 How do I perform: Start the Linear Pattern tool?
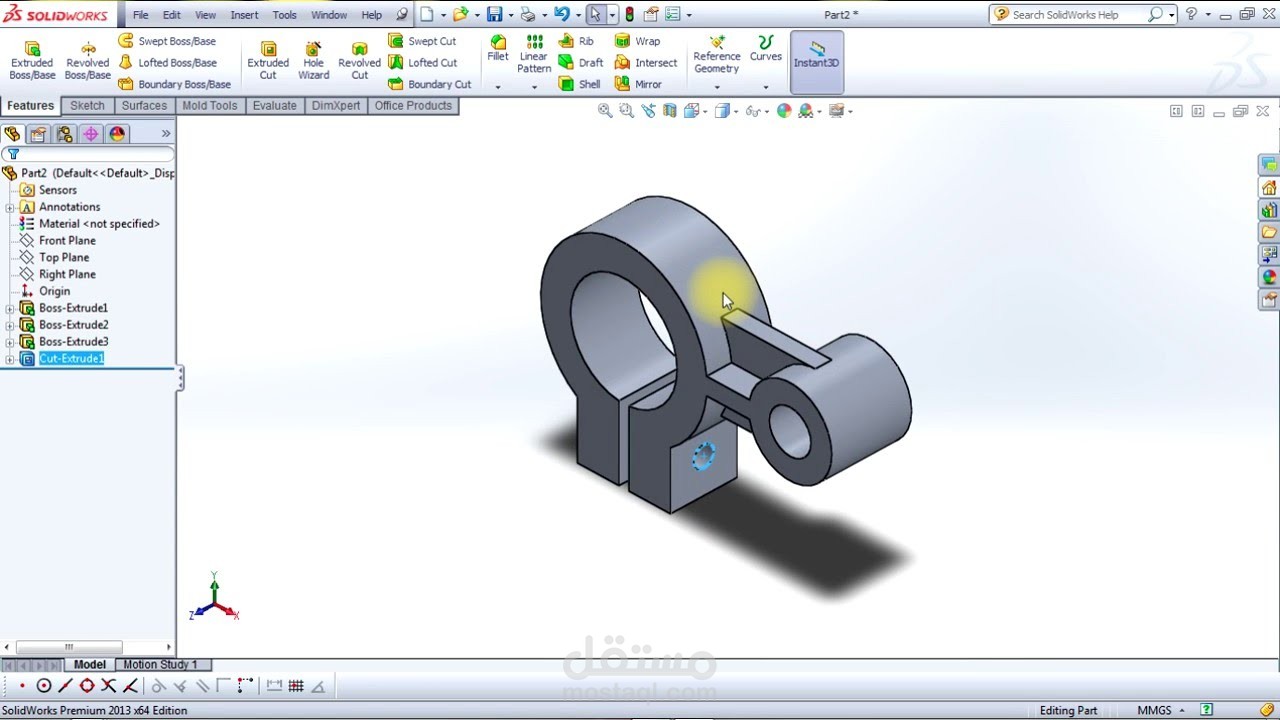tap(534, 54)
